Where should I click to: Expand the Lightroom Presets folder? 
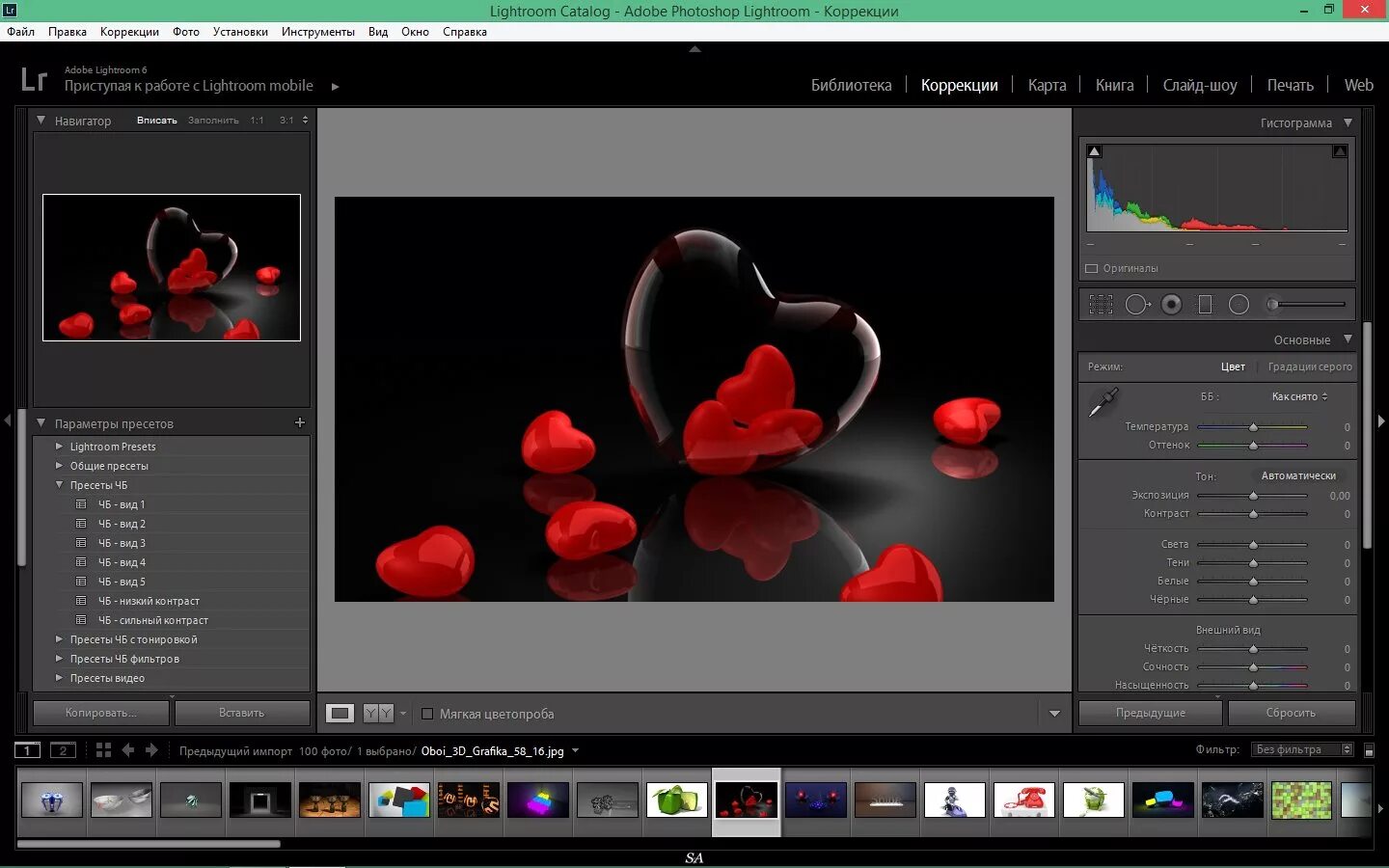point(59,446)
